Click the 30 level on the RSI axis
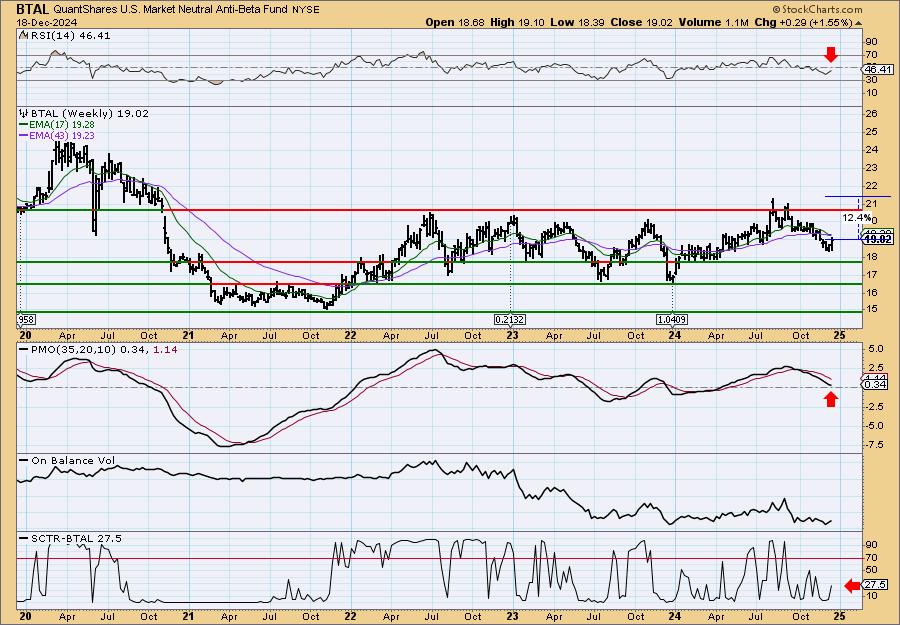Screen dimensions: 900x625 click(871, 80)
